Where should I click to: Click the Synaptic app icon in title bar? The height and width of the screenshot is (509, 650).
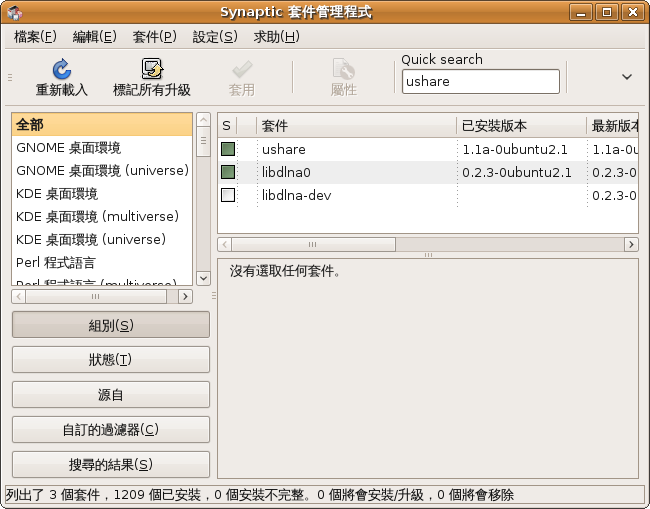point(15,12)
